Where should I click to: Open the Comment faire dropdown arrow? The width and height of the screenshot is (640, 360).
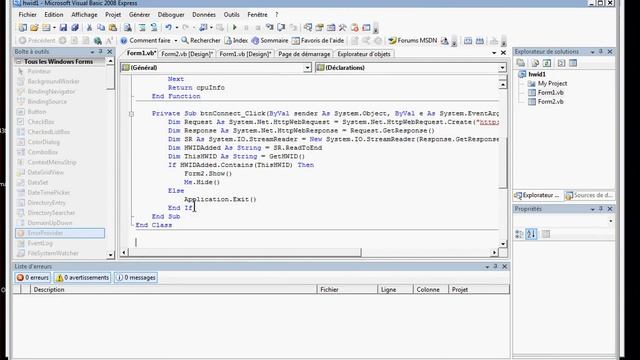pos(176,40)
